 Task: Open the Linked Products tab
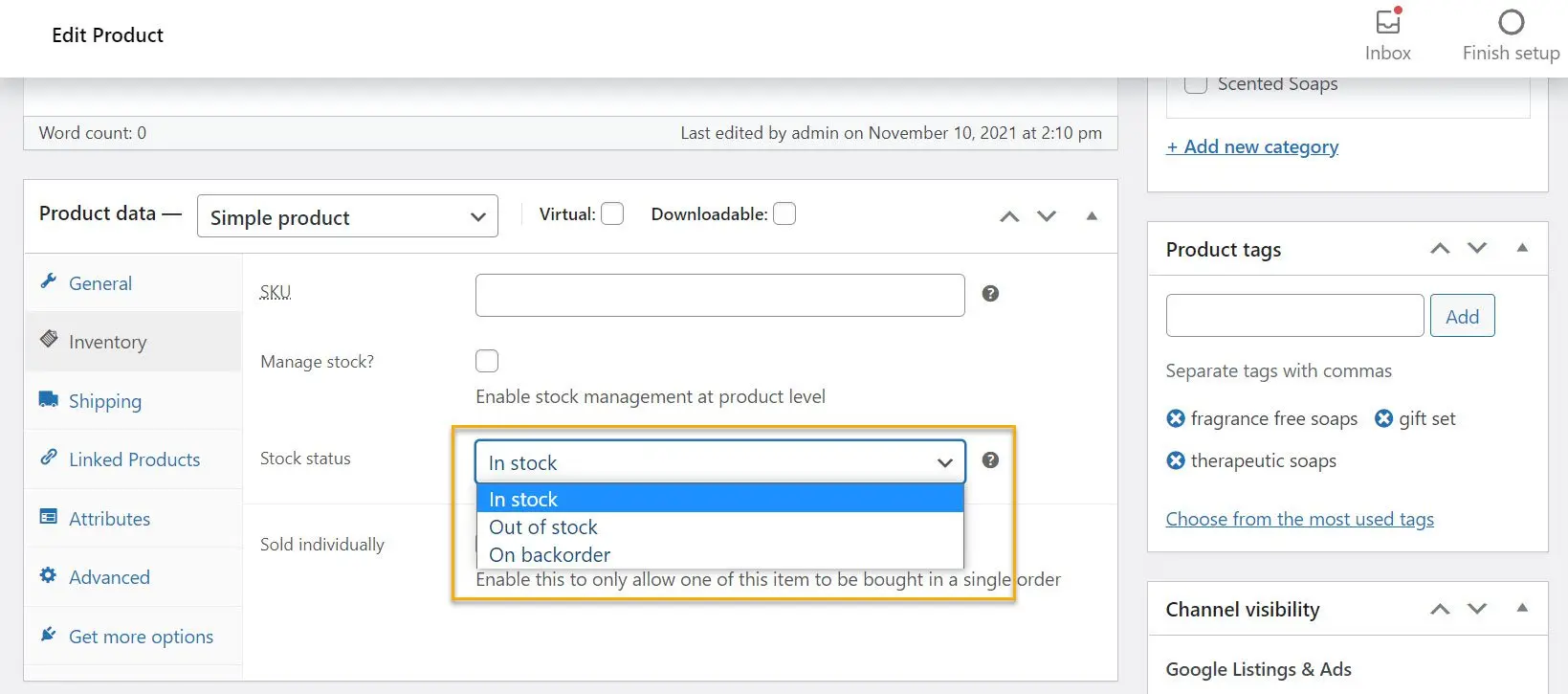pos(133,459)
